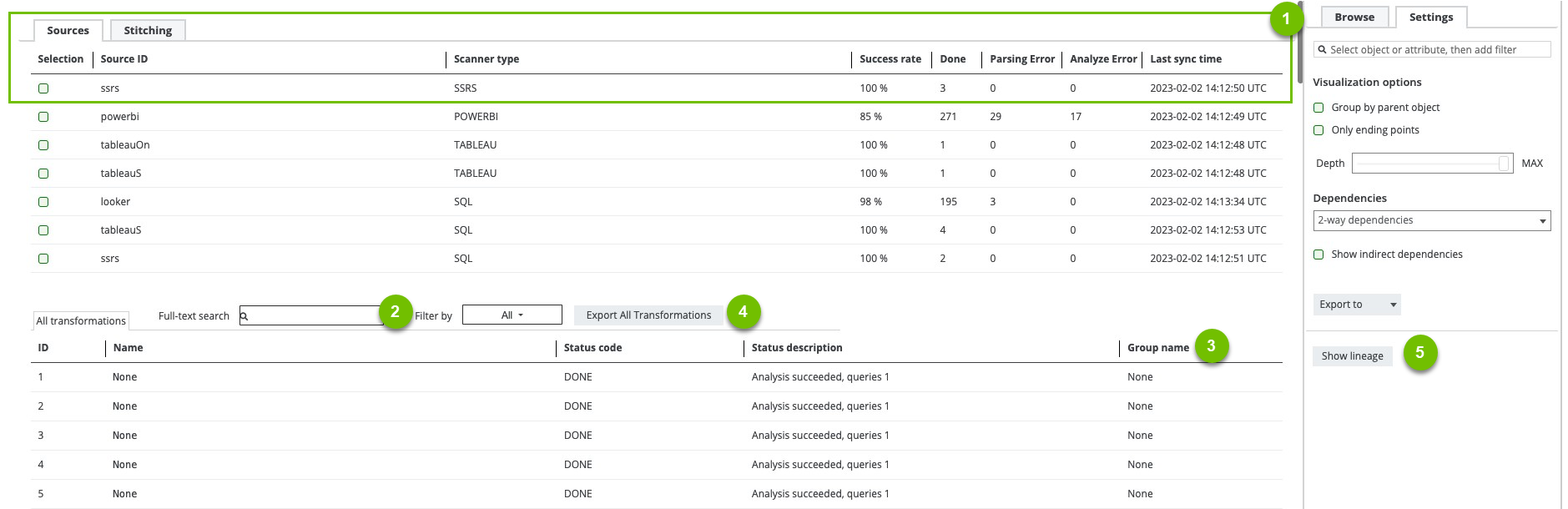The image size is (1568, 509).
Task: Tick the looker source checkbox
Action: (43, 202)
